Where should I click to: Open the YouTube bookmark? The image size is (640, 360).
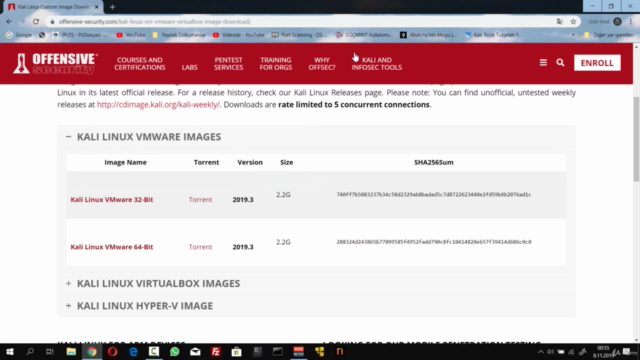131,35
